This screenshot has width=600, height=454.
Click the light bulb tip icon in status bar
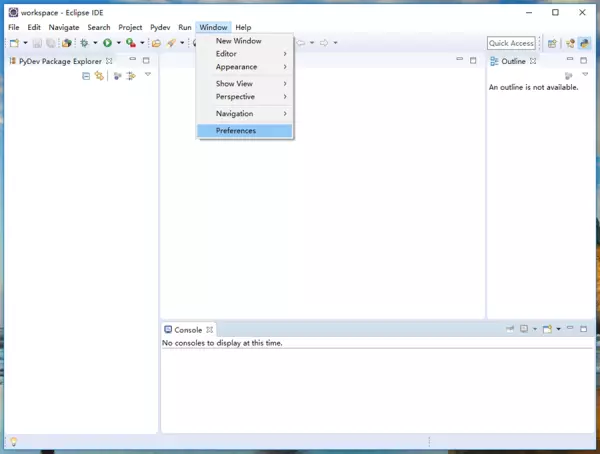click(x=14, y=442)
